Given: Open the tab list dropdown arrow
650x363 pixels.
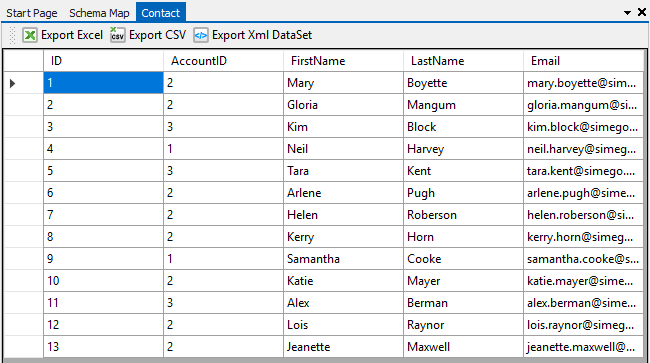Looking at the screenshot, I should point(628,13).
